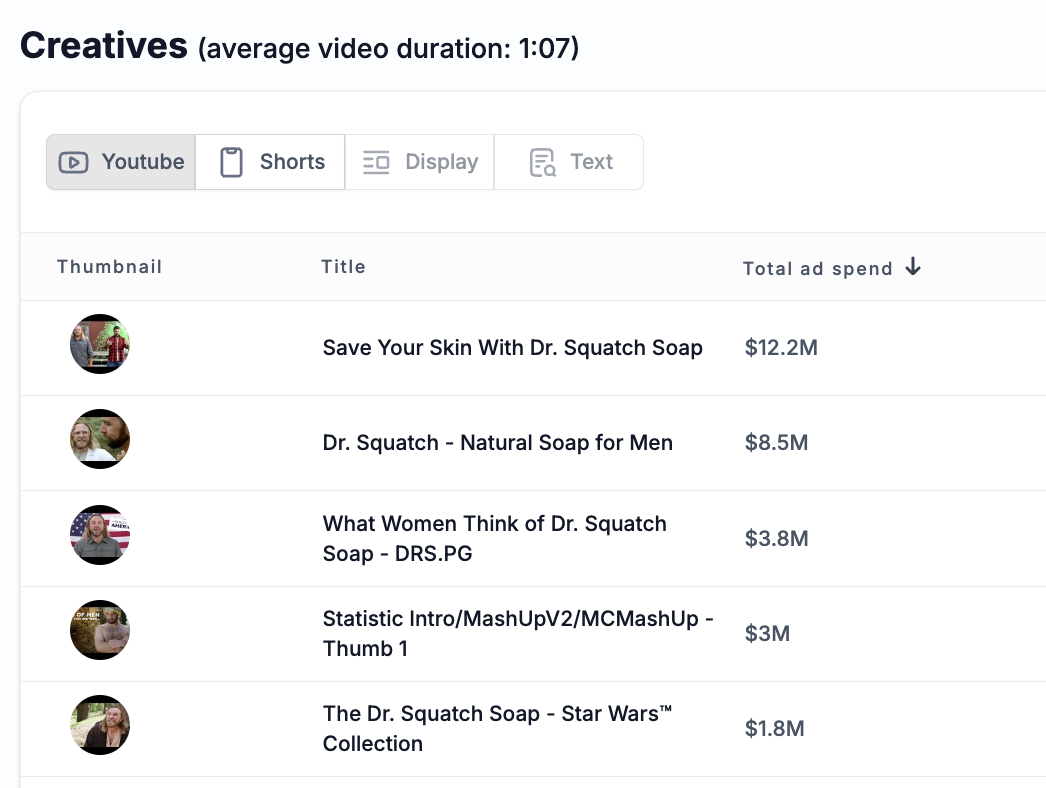The width and height of the screenshot is (1046, 788).
Task: Click the Text search document icon
Action: click(543, 162)
